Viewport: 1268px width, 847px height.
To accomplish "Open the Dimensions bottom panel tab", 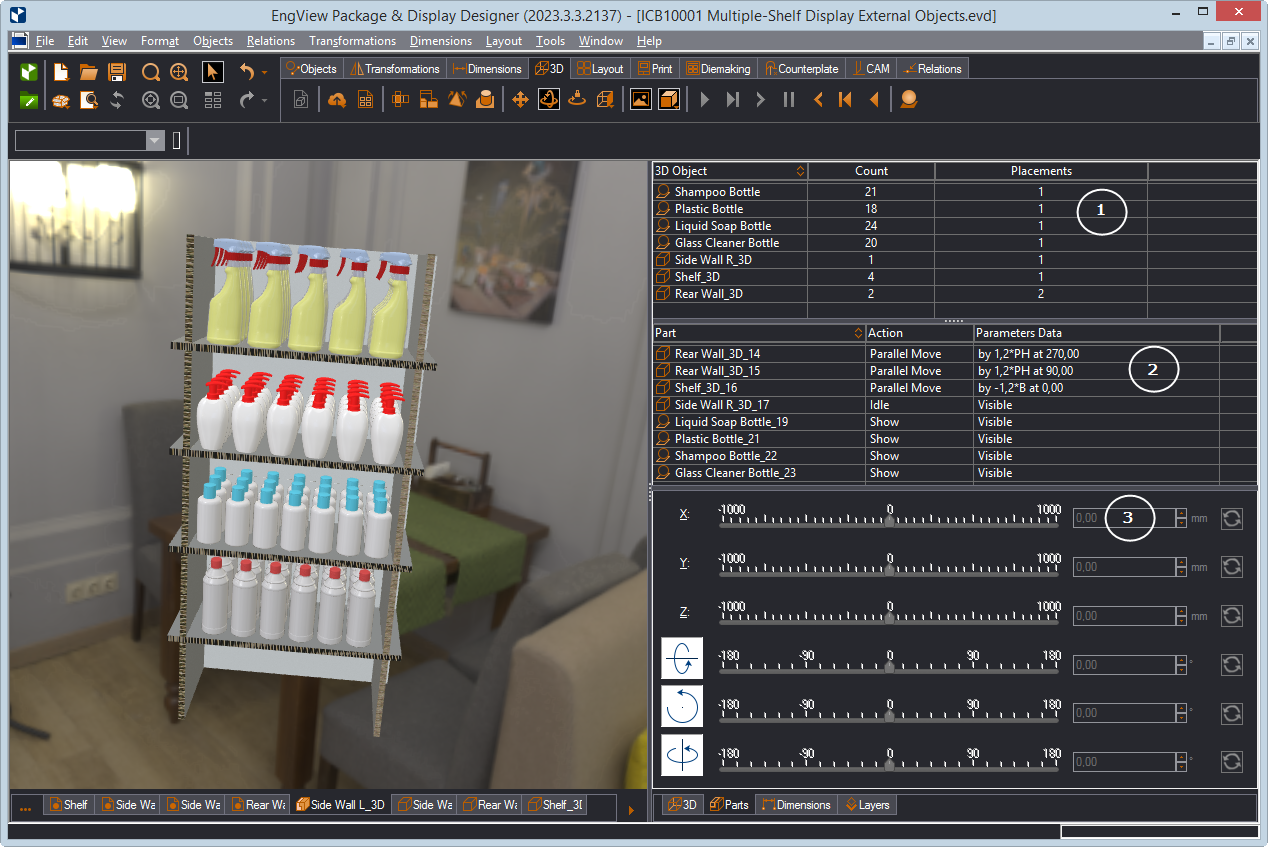I will click(796, 804).
